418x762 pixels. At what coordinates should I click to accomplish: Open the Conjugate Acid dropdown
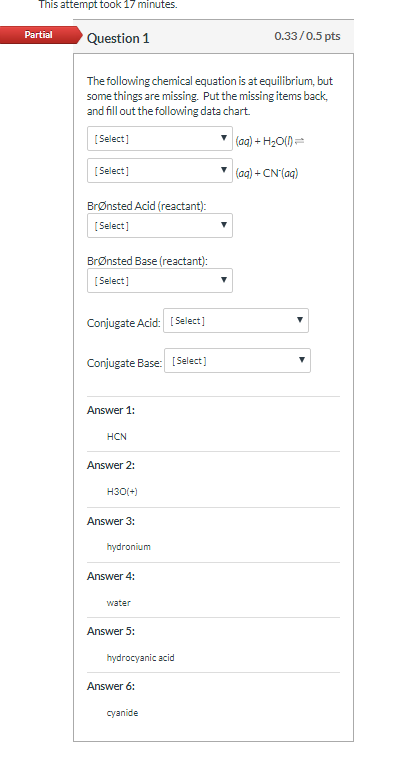pyautogui.click(x=236, y=321)
